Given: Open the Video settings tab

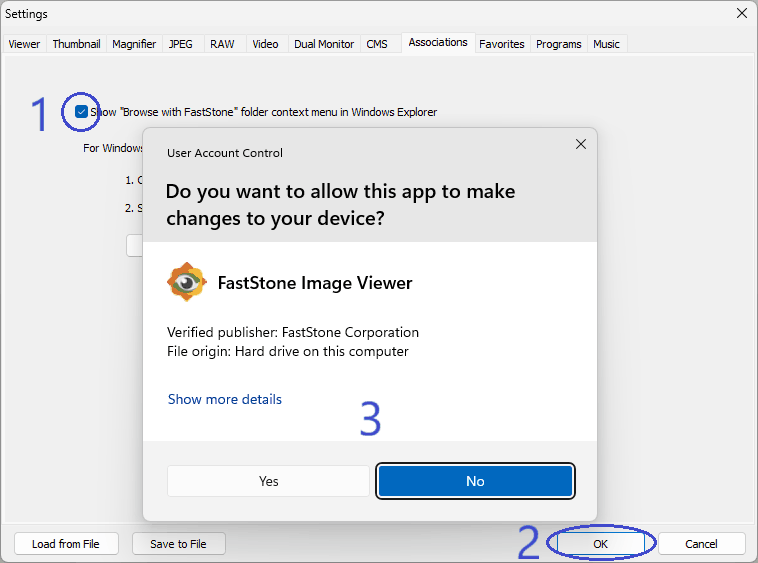Looking at the screenshot, I should coord(265,44).
